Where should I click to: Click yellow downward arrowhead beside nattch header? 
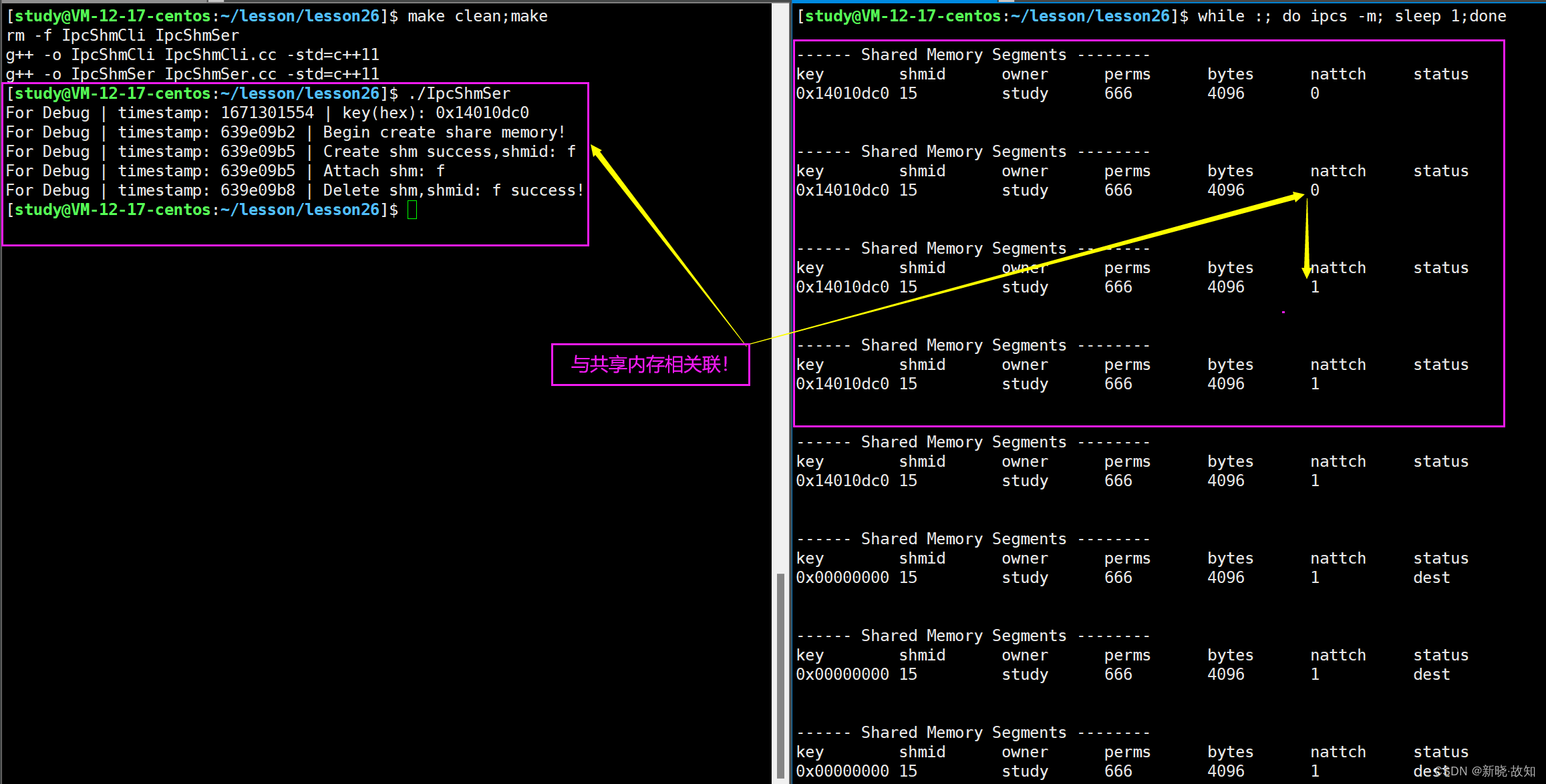tap(1306, 272)
